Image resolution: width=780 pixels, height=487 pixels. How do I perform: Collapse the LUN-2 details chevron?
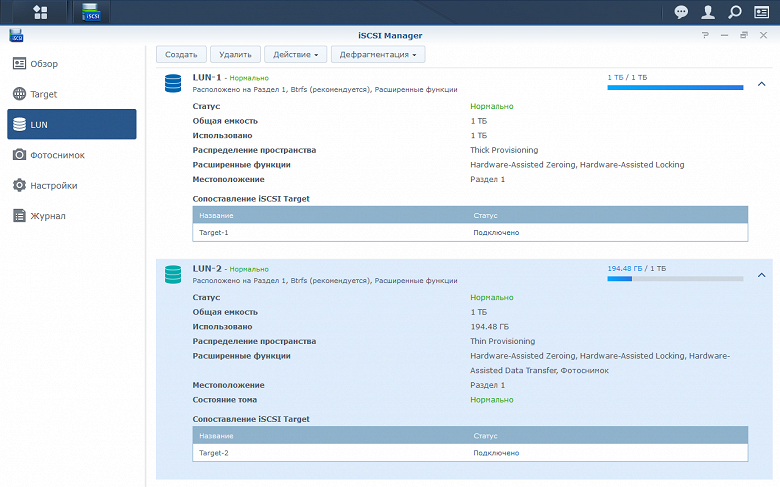(761, 275)
